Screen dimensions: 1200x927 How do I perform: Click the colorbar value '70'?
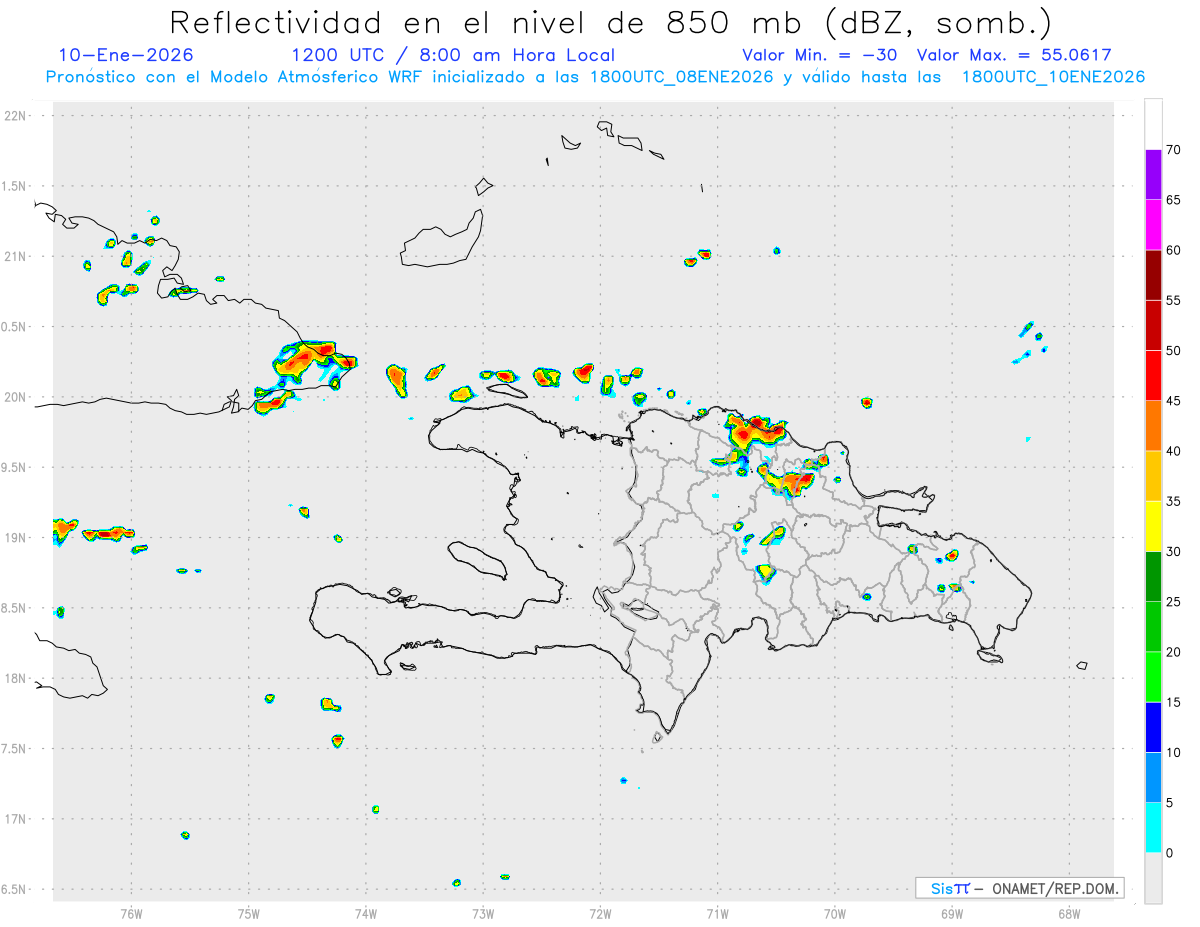tap(1173, 150)
